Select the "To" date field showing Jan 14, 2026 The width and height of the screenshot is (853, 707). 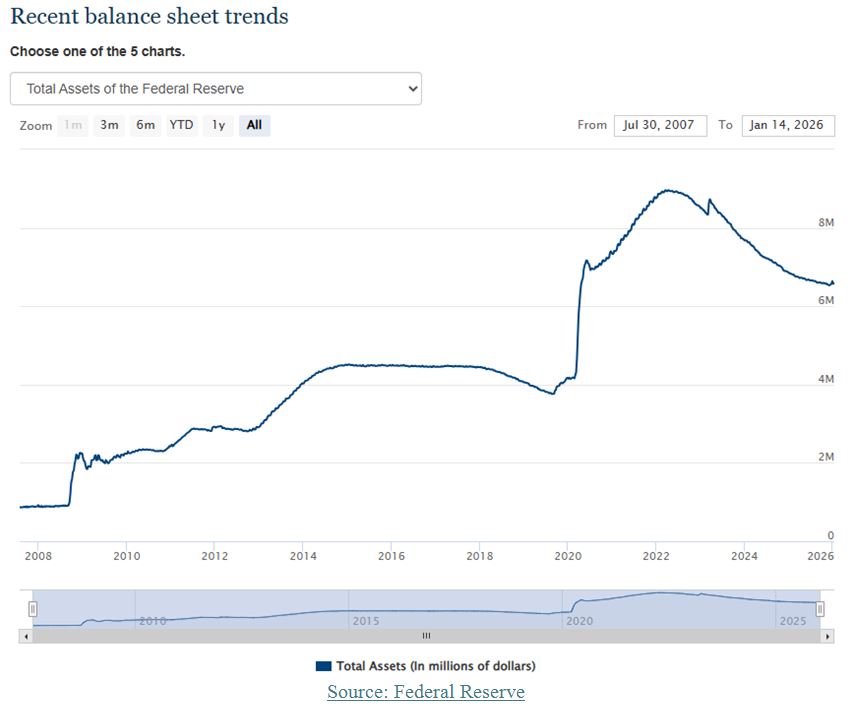[787, 125]
